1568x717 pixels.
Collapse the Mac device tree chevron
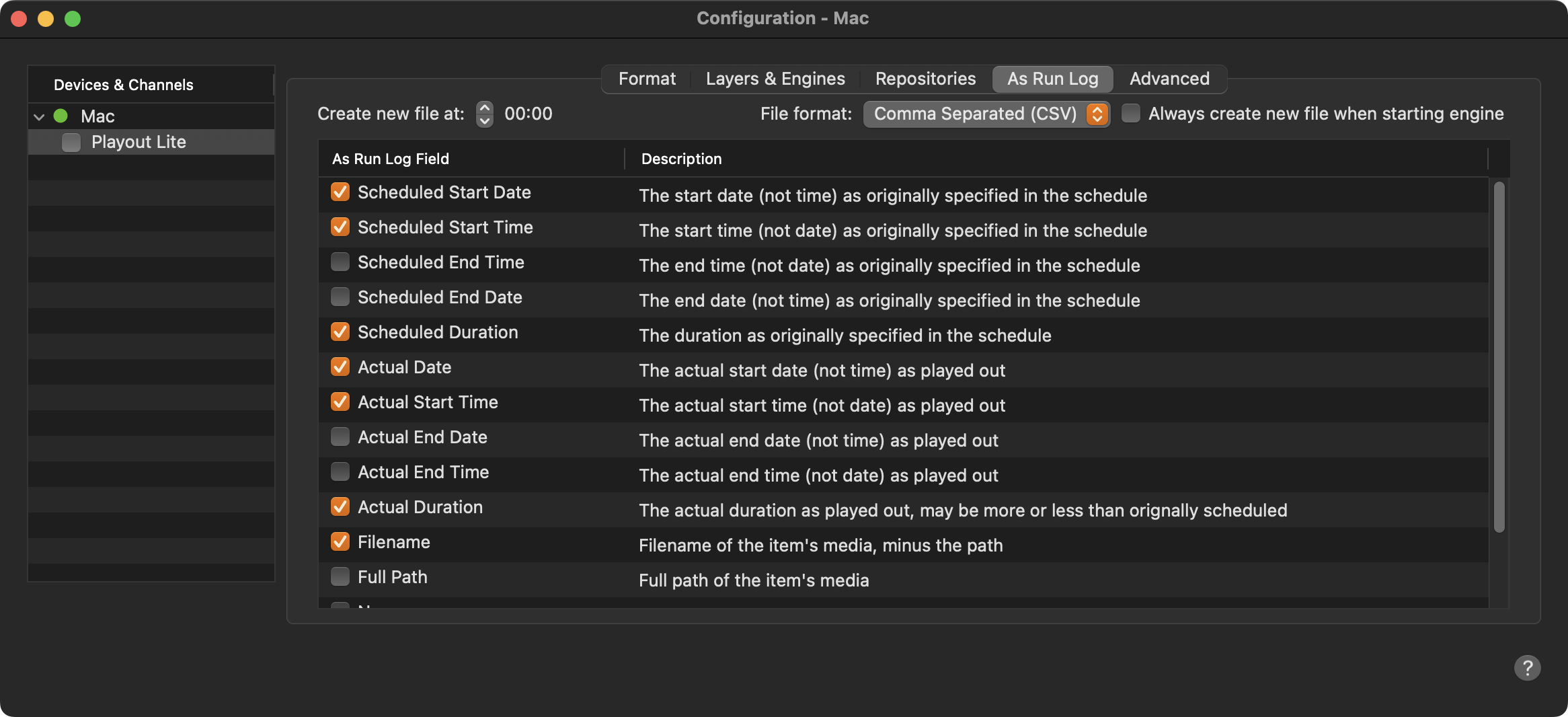tap(39, 116)
